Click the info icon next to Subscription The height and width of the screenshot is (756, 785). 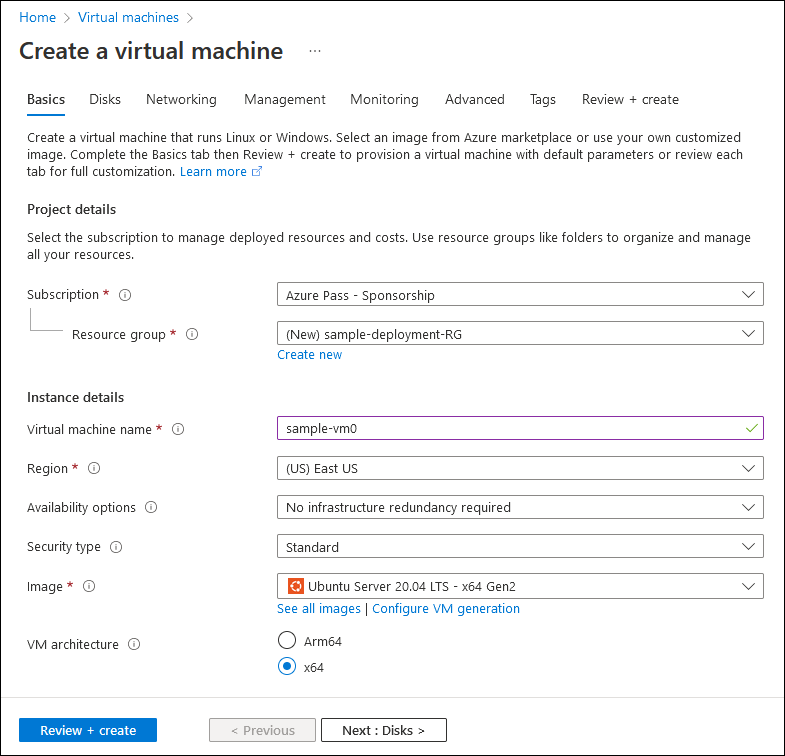coord(125,295)
